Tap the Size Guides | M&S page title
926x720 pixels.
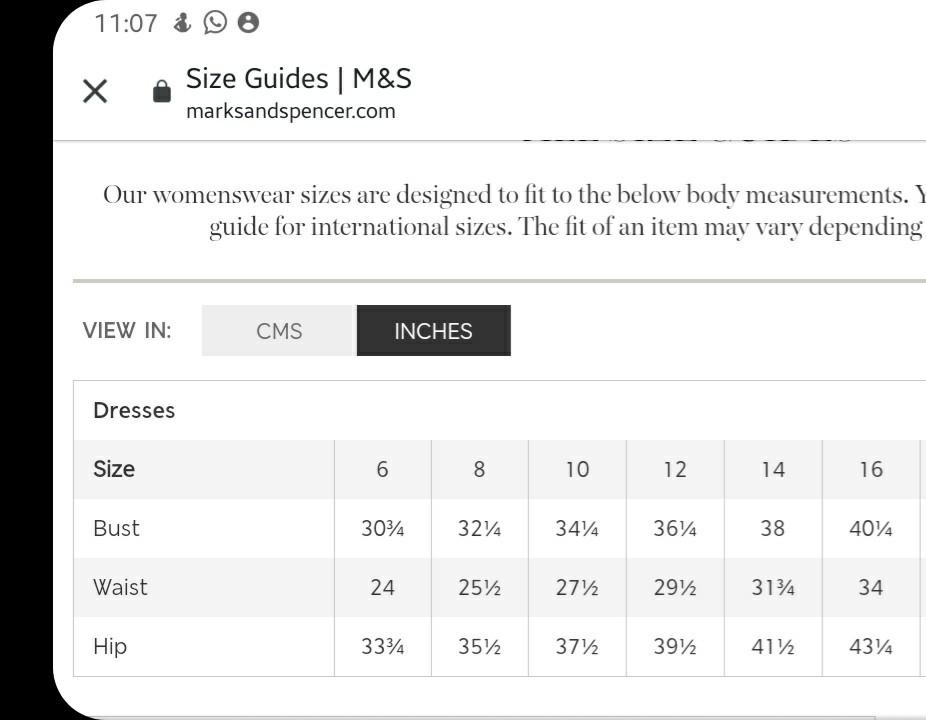299,79
